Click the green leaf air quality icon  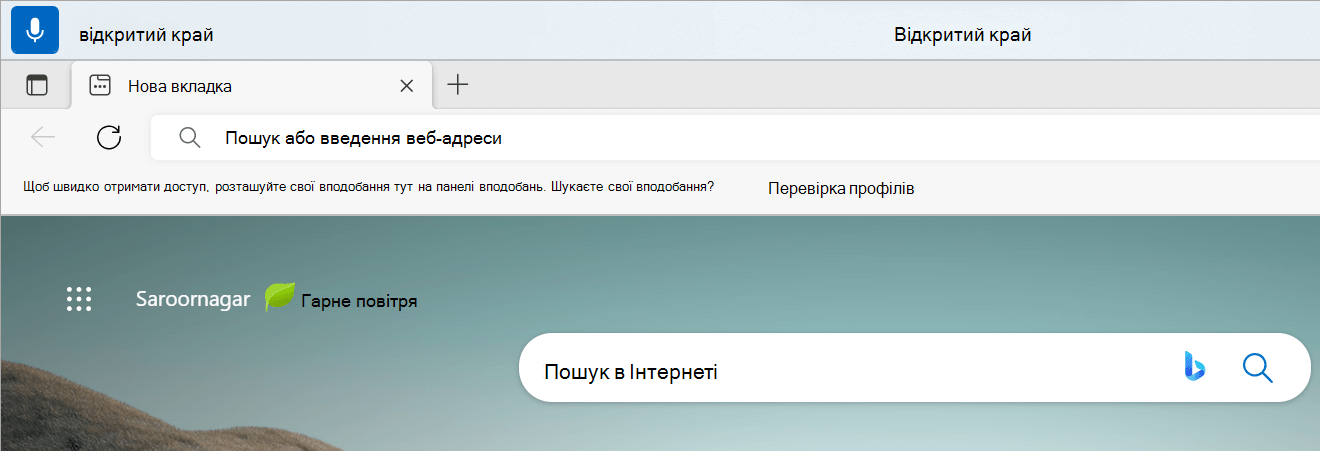tap(280, 297)
